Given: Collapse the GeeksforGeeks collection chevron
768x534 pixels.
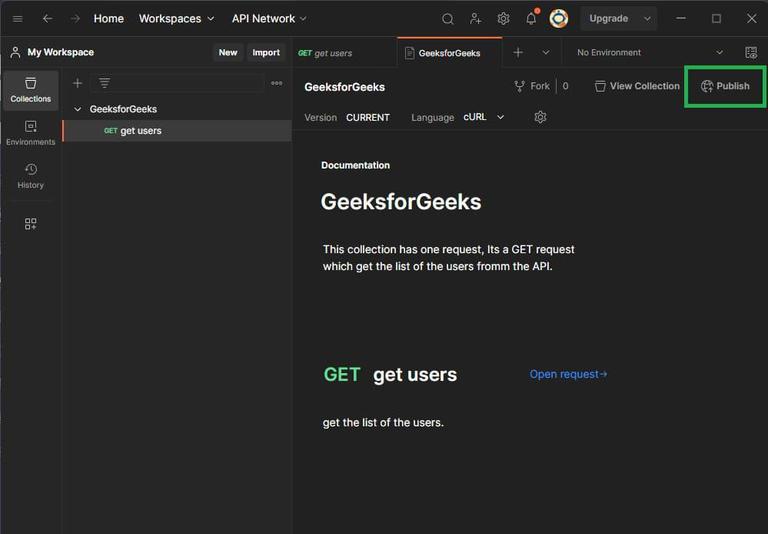Looking at the screenshot, I should click(77, 109).
